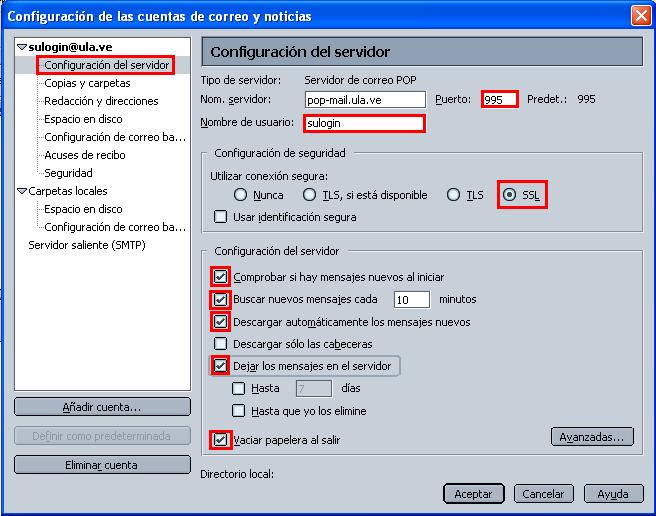
Task: Select Configuración del servidor in account tree
Action: tap(106, 65)
